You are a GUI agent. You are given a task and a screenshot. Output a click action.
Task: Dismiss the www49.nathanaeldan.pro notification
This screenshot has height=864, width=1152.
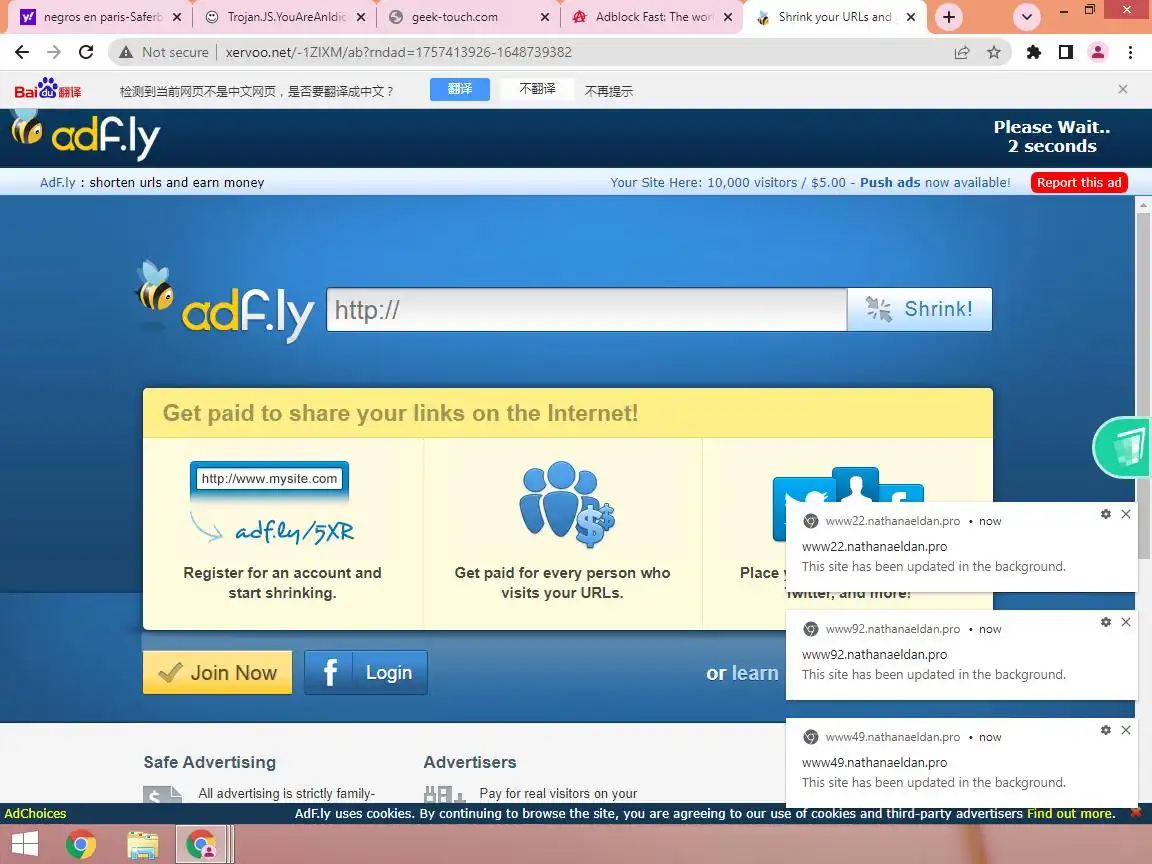1126,730
